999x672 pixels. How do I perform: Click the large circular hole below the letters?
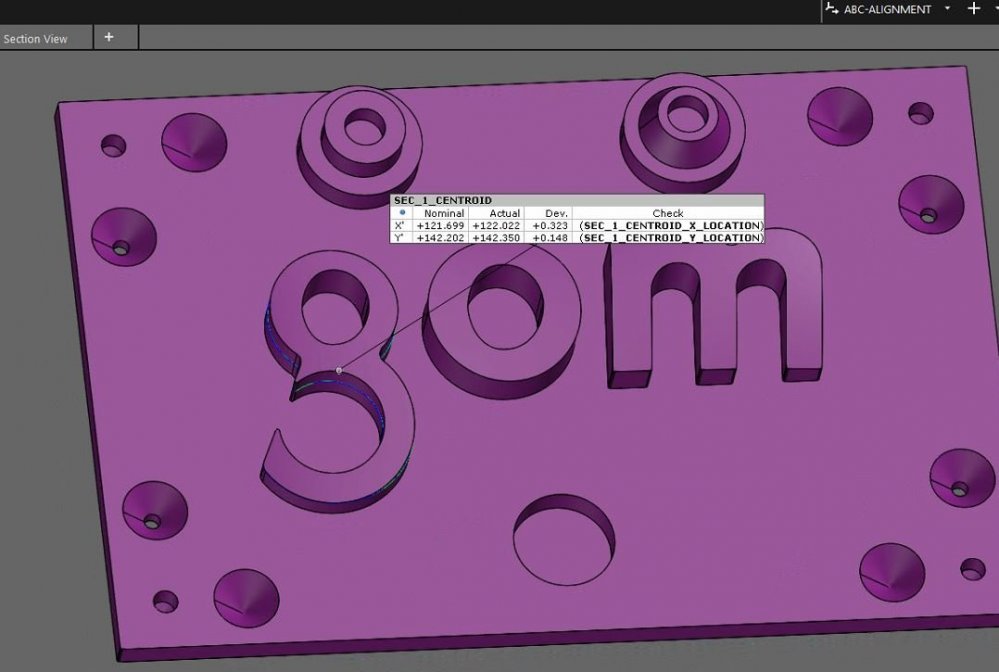pos(563,536)
